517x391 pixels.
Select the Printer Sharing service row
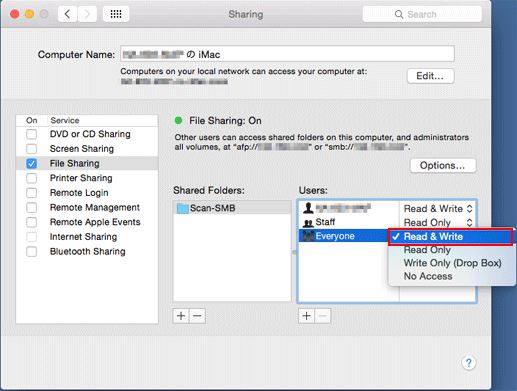[87, 178]
